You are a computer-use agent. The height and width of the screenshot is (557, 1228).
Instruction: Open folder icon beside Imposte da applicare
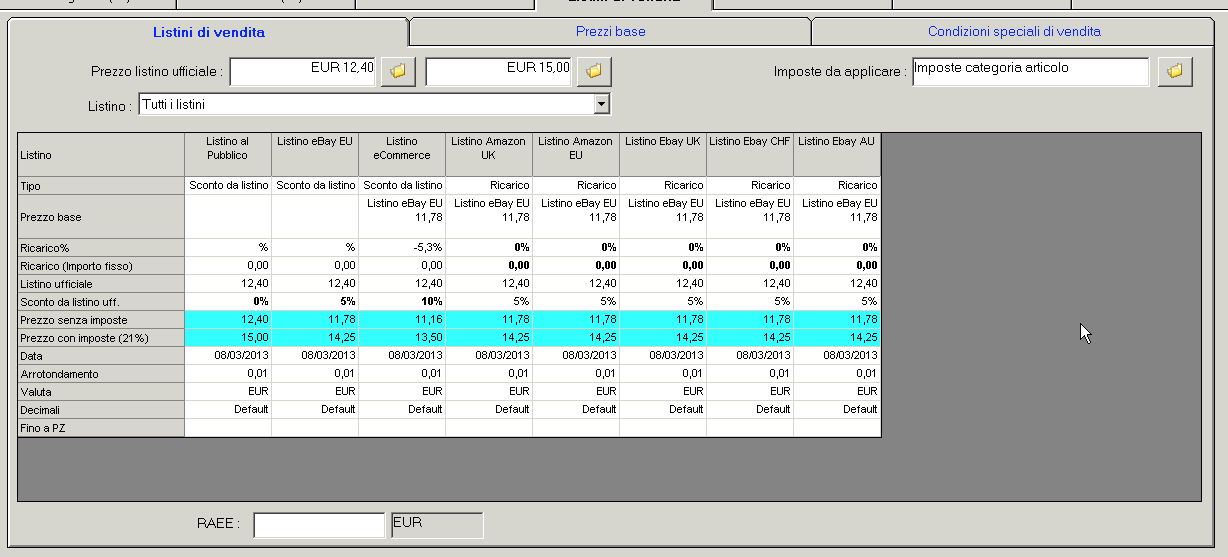[1175, 71]
